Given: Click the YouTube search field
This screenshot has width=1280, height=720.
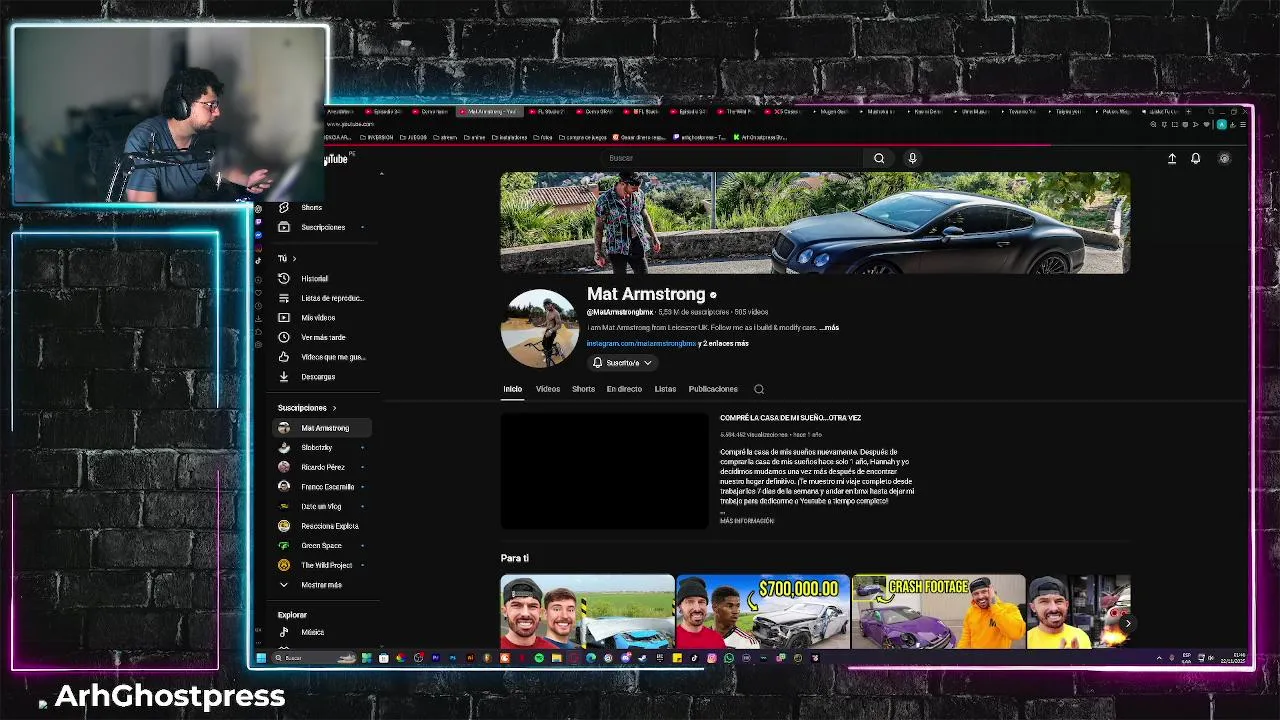Looking at the screenshot, I should 735,158.
